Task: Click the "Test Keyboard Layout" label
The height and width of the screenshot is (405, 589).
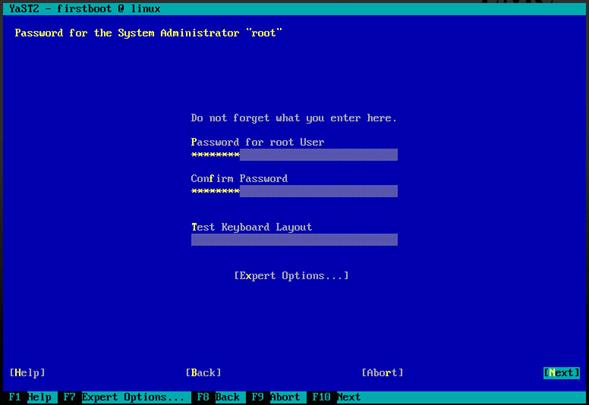Action: click(x=252, y=227)
